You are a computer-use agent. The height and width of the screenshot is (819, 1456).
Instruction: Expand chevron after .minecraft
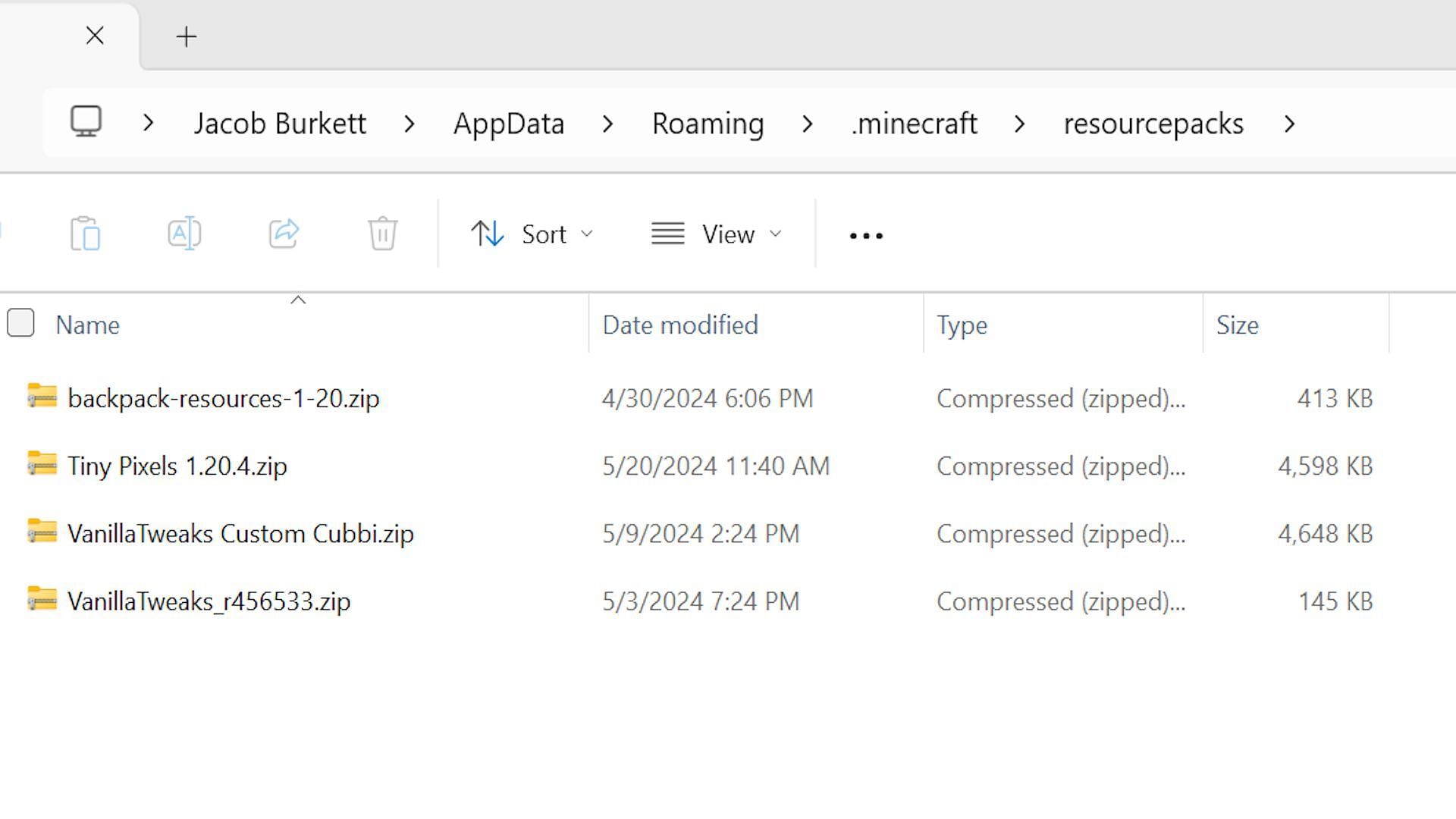click(x=1020, y=123)
